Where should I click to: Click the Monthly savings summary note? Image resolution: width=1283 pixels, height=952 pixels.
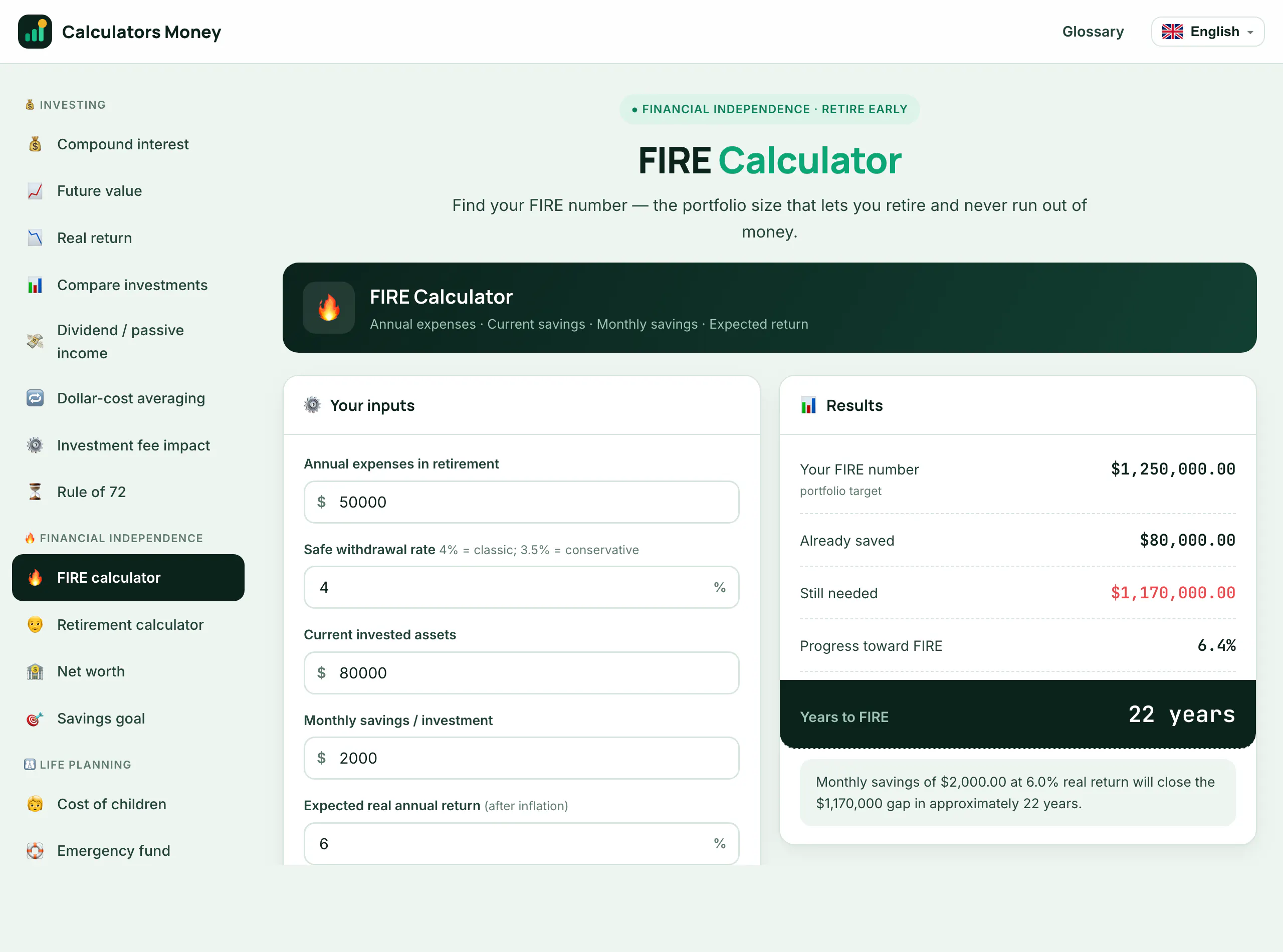coord(1017,792)
